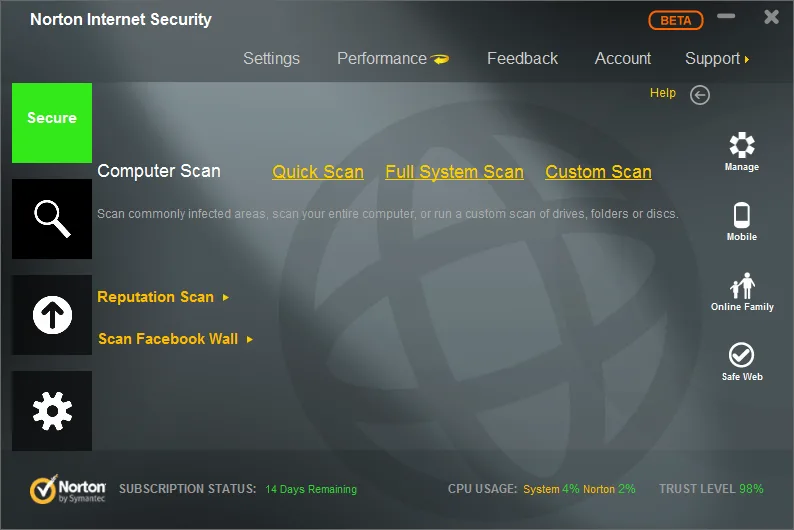Open the Custom Scan link
The height and width of the screenshot is (530, 794).
point(598,172)
